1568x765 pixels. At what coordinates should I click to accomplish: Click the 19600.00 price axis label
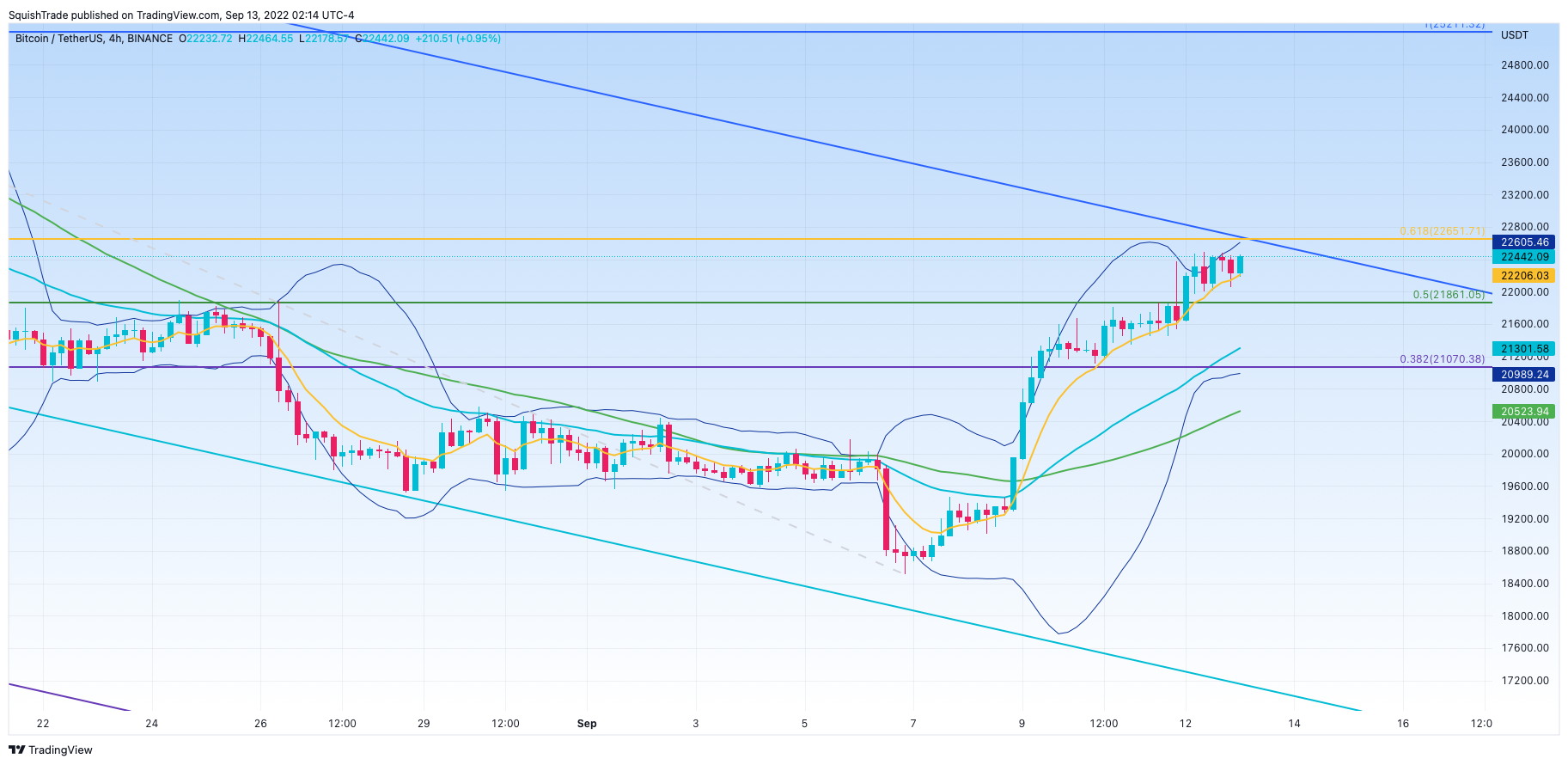click(1525, 487)
